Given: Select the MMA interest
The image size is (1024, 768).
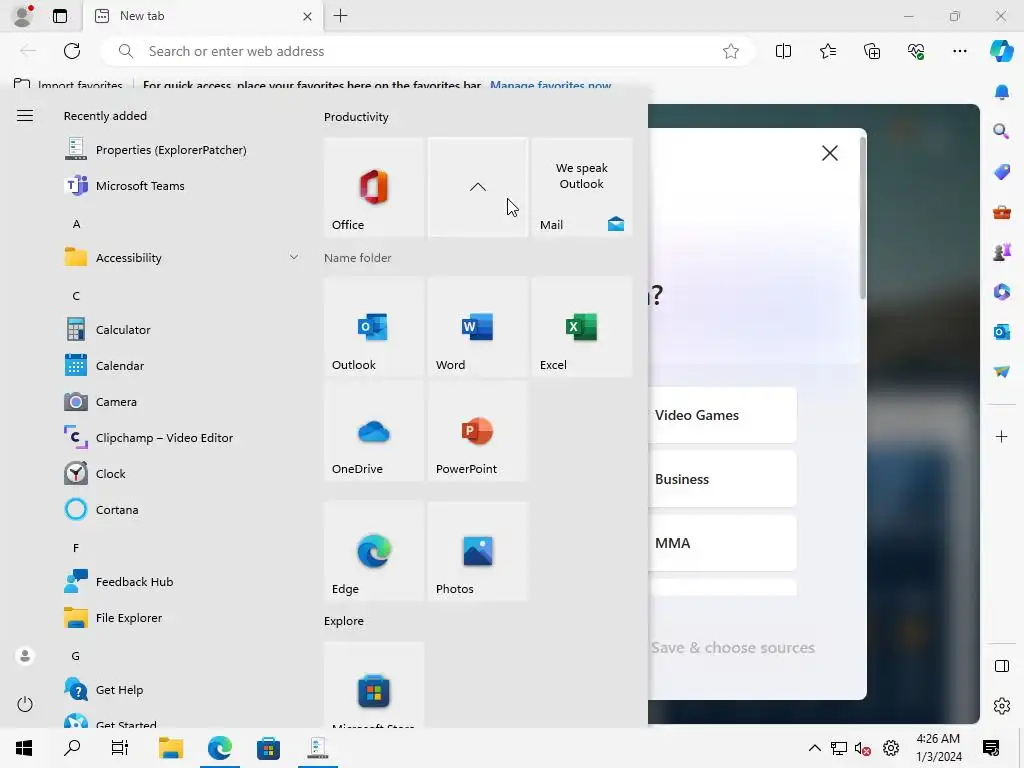Looking at the screenshot, I should (x=722, y=543).
